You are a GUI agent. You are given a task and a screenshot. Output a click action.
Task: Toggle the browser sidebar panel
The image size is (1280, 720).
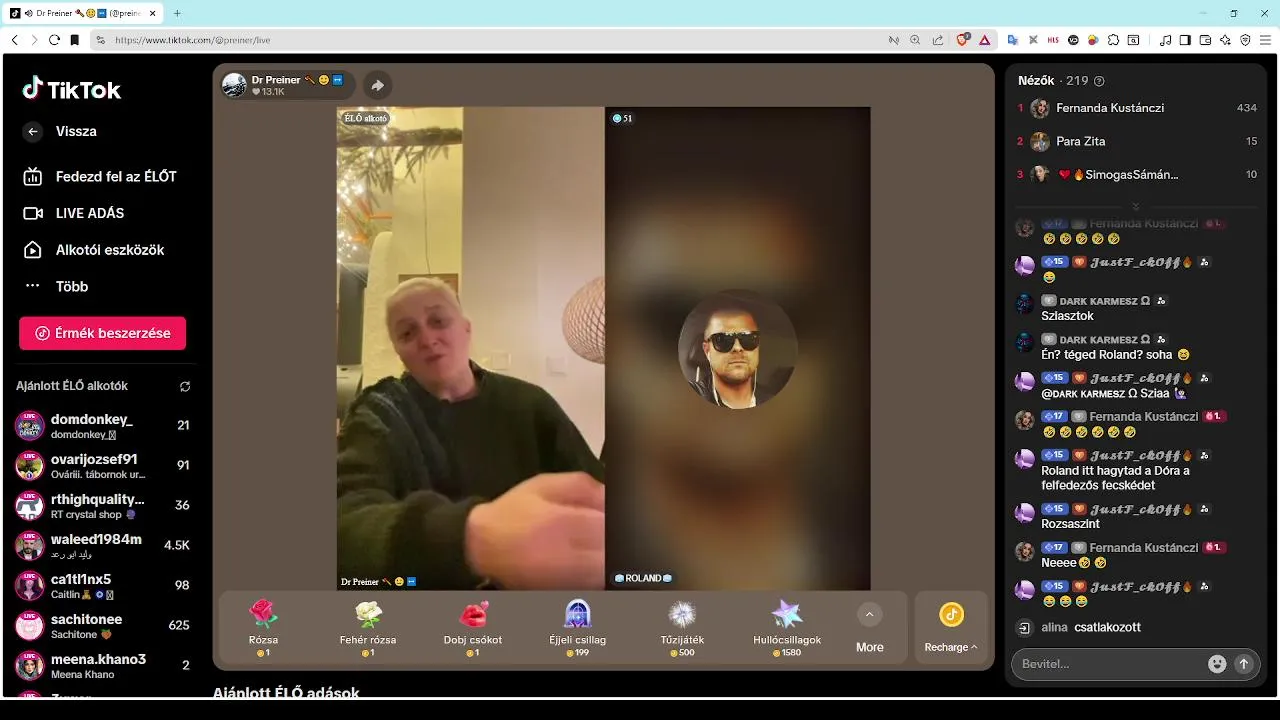(1185, 40)
